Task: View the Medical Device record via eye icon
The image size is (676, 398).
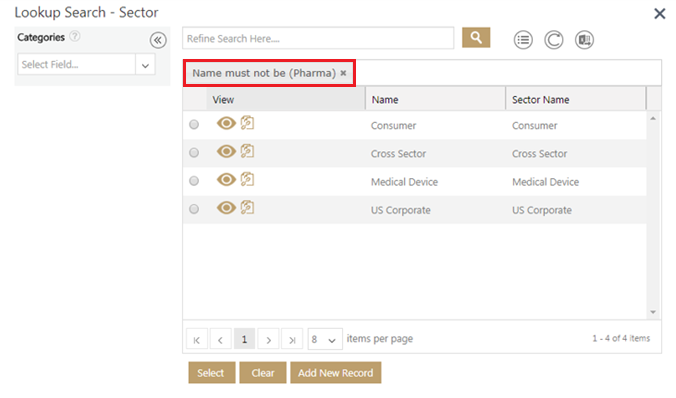Action: tap(226, 179)
